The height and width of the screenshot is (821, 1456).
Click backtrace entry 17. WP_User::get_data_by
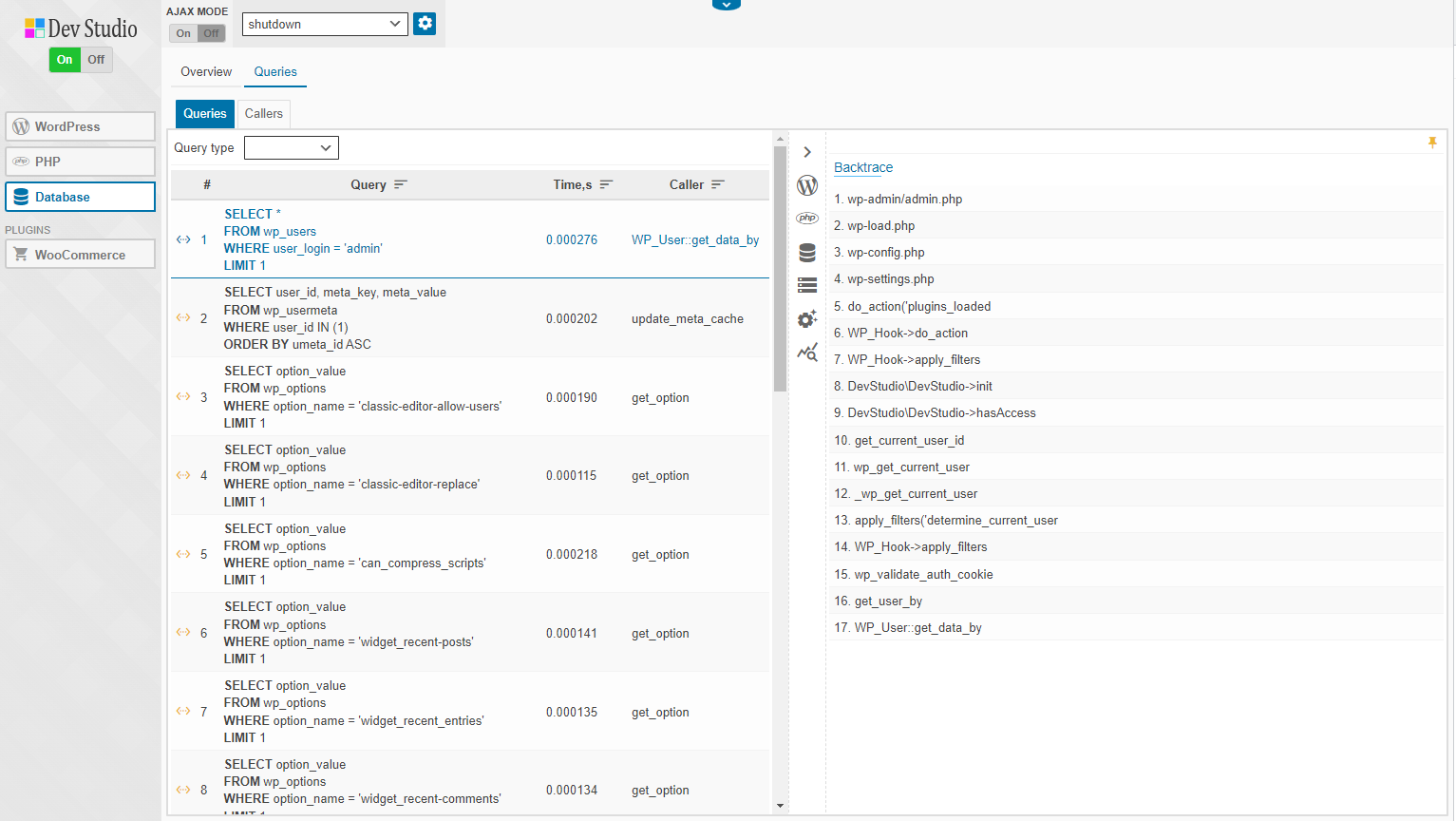point(908,627)
